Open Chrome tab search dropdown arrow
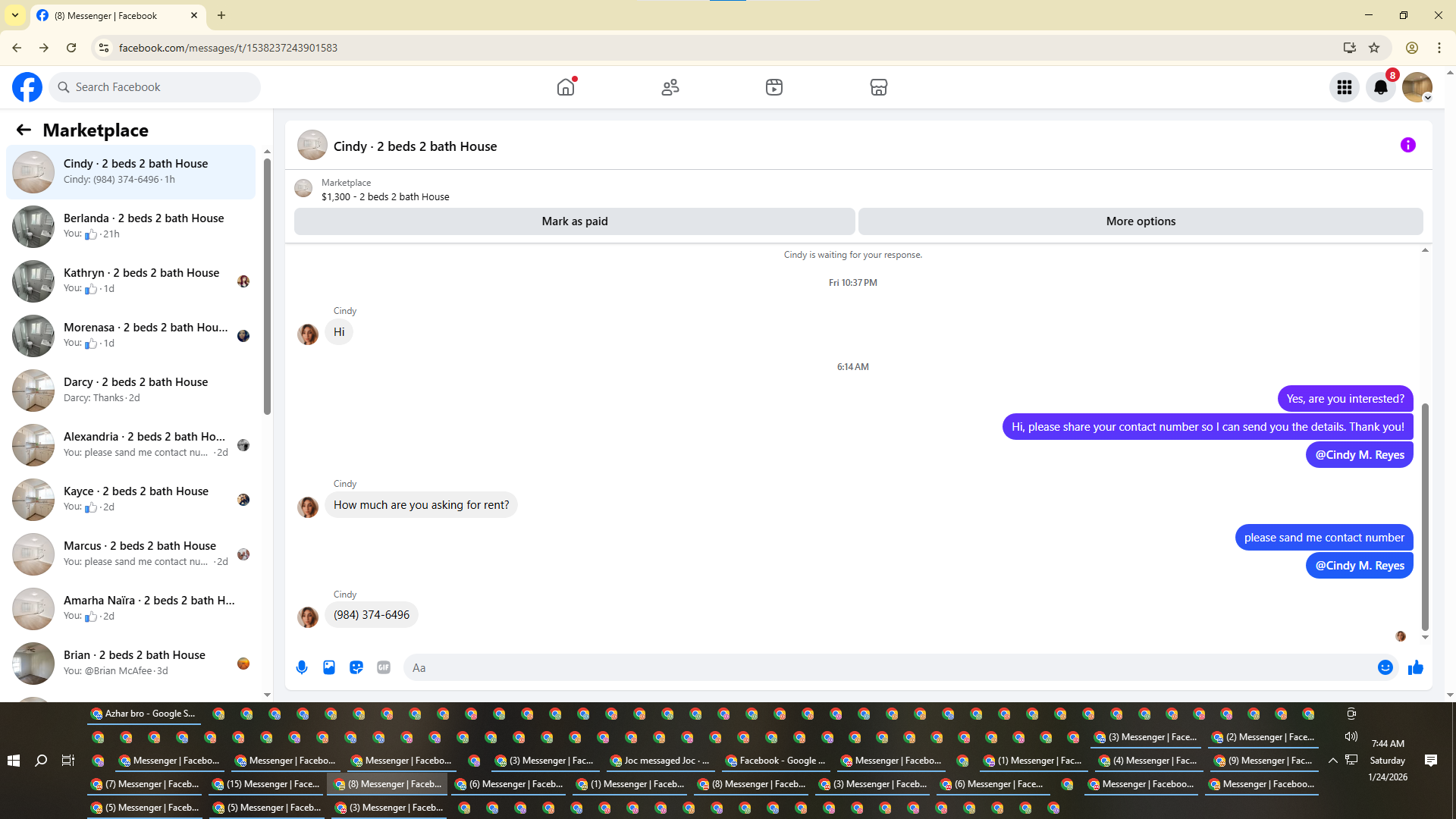The height and width of the screenshot is (819, 1456). coord(14,15)
